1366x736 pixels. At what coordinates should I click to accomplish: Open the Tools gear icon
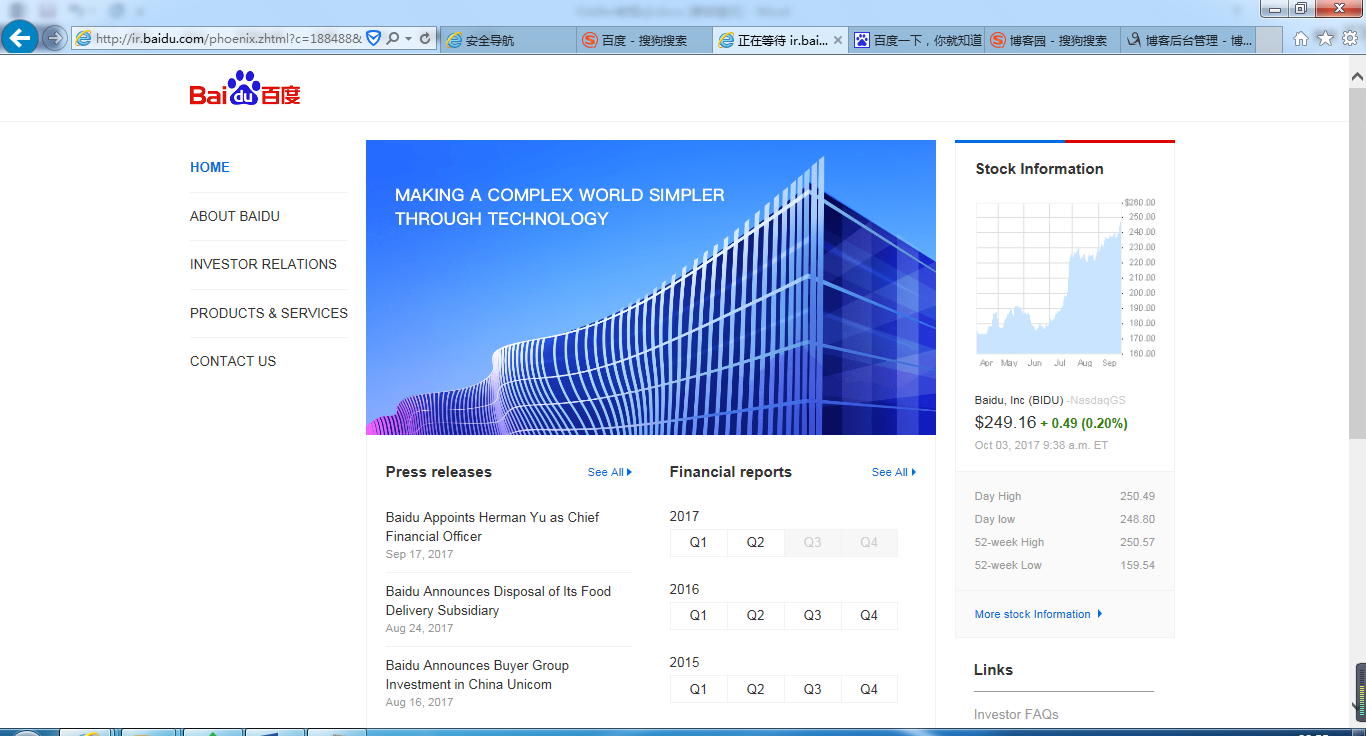tap(1349, 39)
